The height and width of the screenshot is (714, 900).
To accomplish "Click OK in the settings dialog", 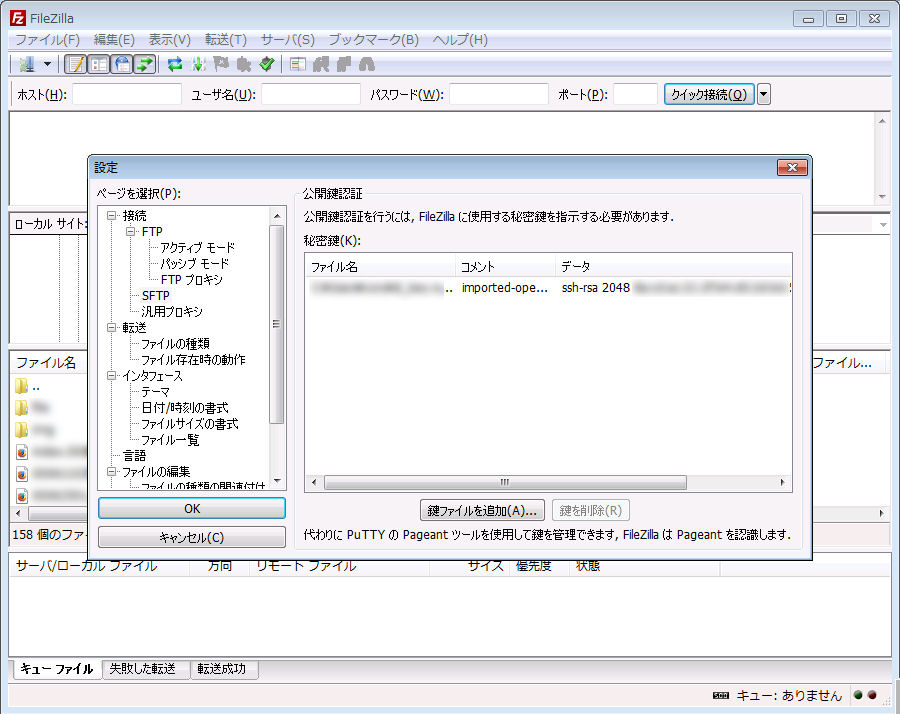I will point(192,509).
